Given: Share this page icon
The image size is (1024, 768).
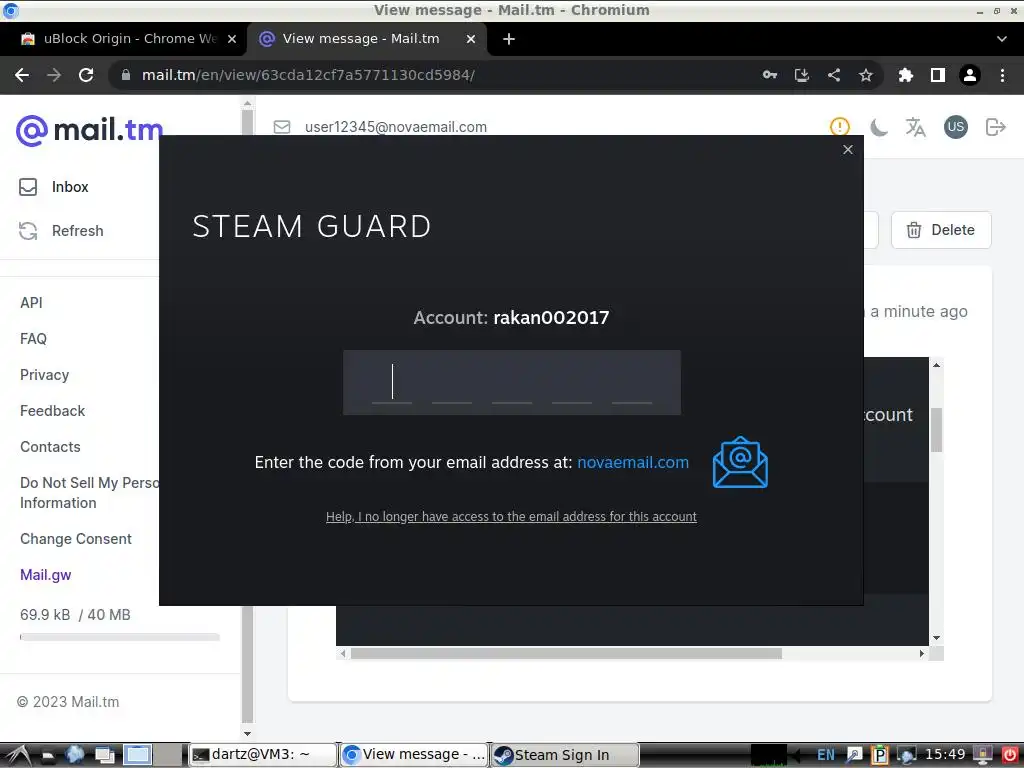Looking at the screenshot, I should pyautogui.click(x=834, y=75).
